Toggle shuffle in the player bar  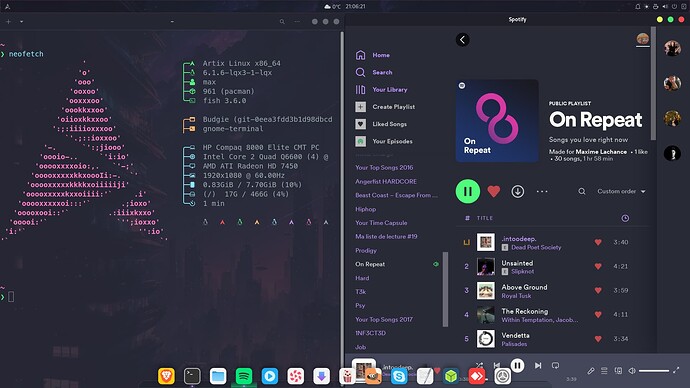(x=479, y=366)
